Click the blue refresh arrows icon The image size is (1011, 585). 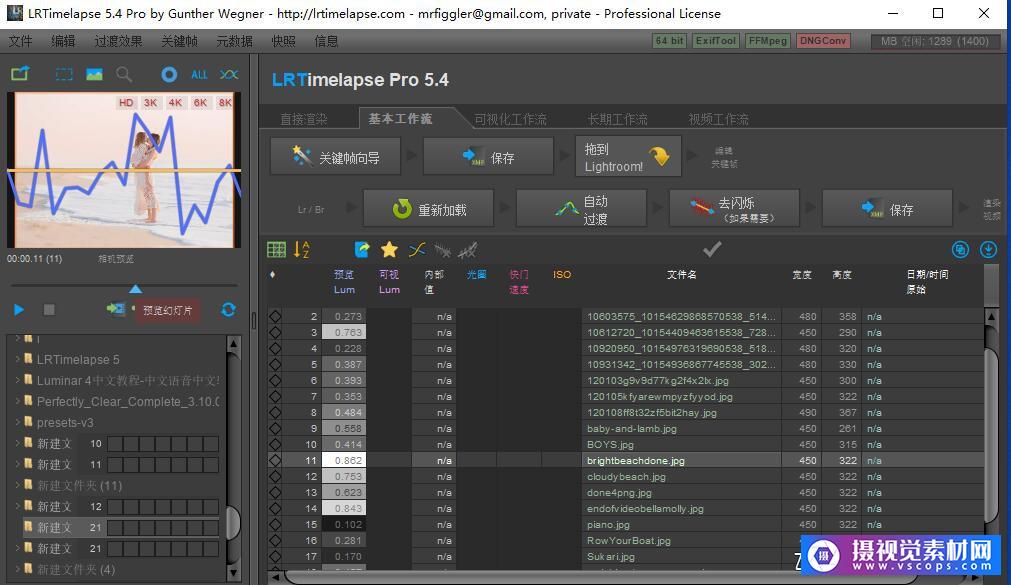coord(228,310)
